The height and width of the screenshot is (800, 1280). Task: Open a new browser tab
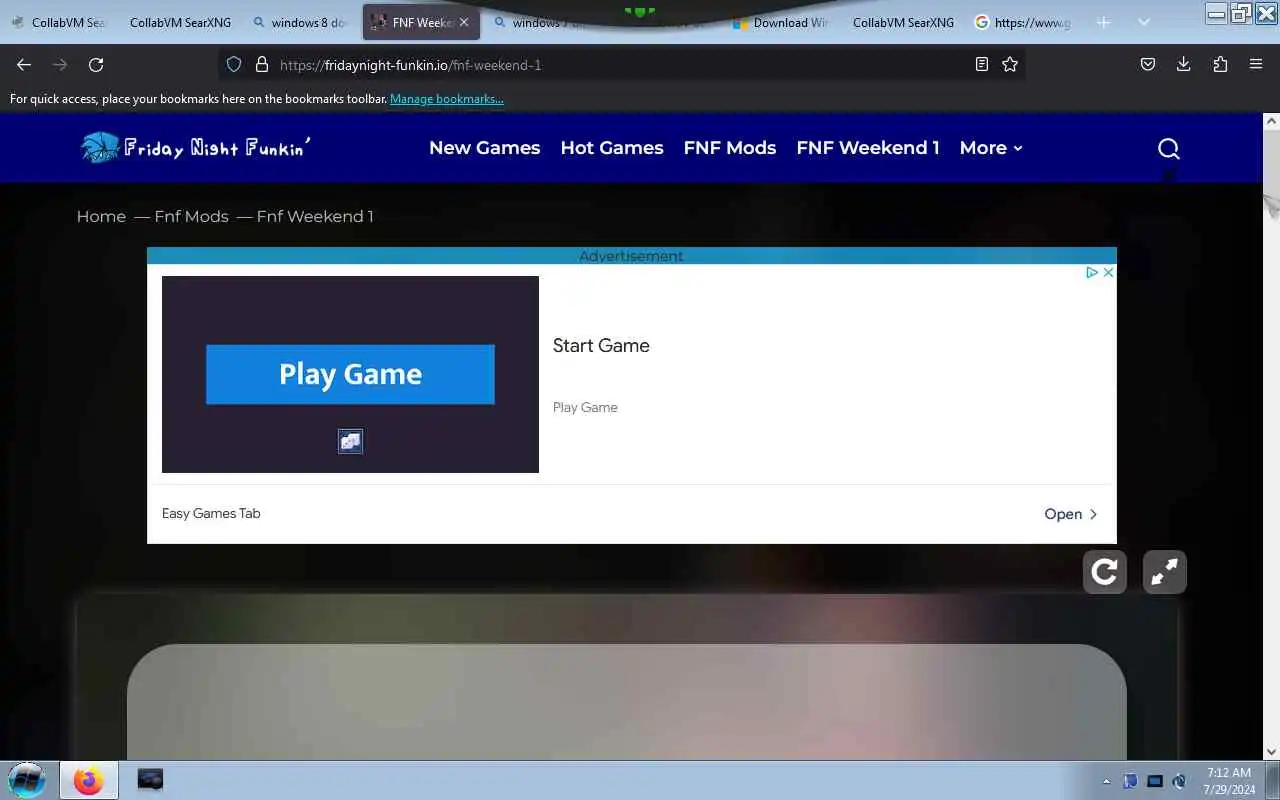click(1103, 22)
